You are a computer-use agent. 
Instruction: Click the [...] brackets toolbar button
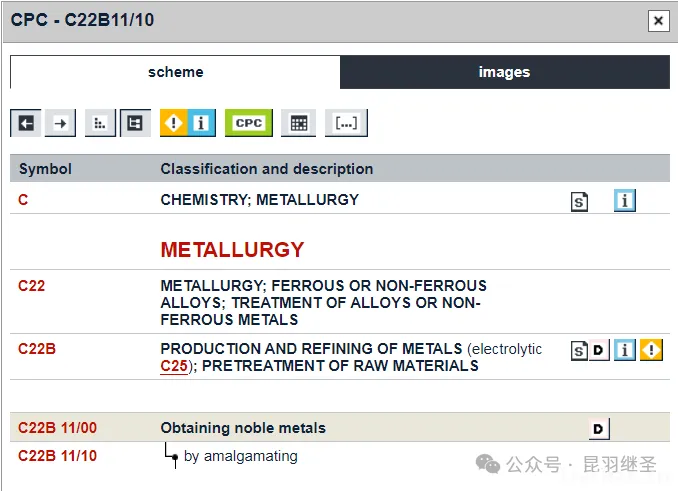(346, 123)
